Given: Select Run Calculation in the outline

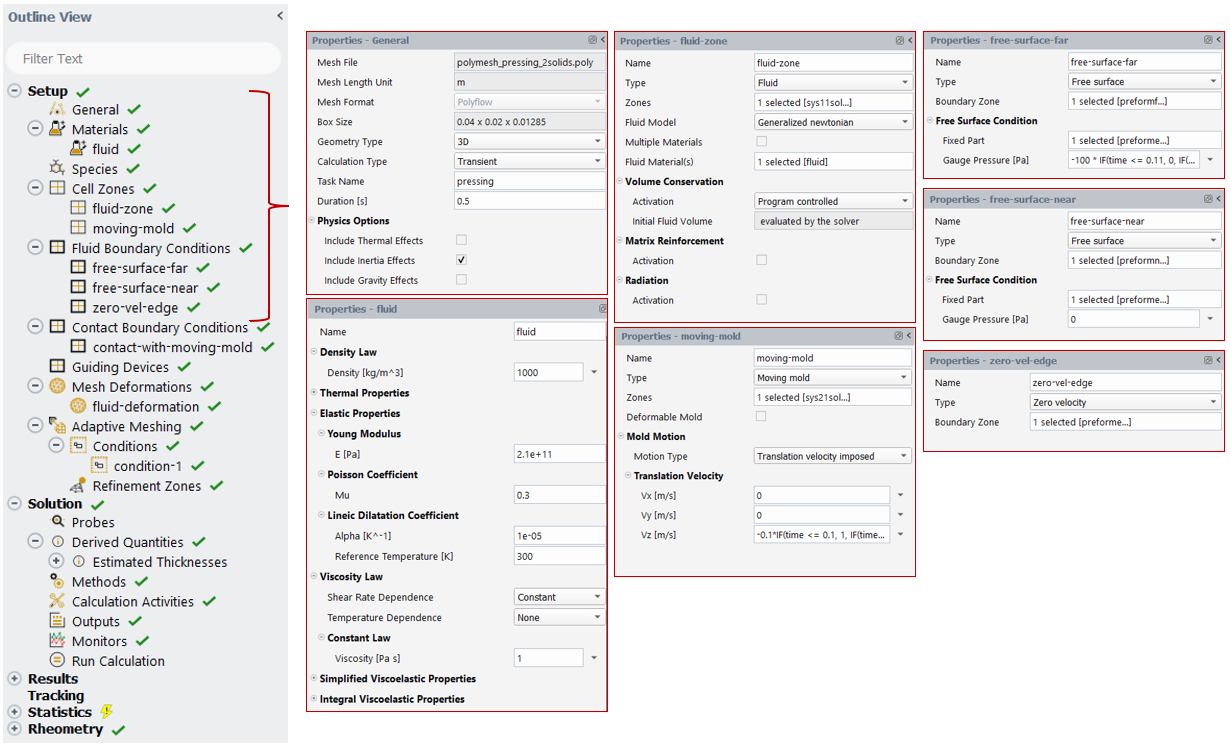Looking at the screenshot, I should [x=118, y=661].
